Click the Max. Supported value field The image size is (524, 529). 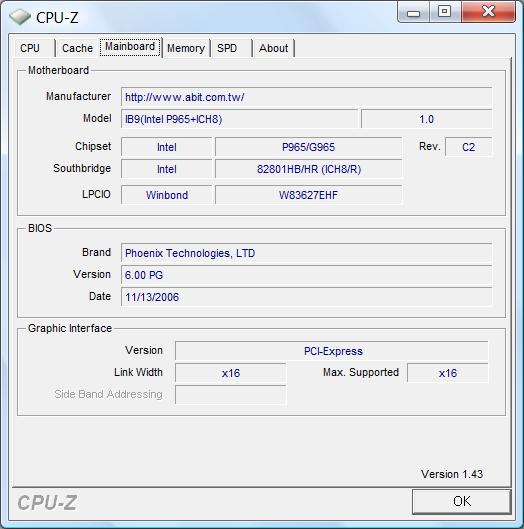coord(448,373)
